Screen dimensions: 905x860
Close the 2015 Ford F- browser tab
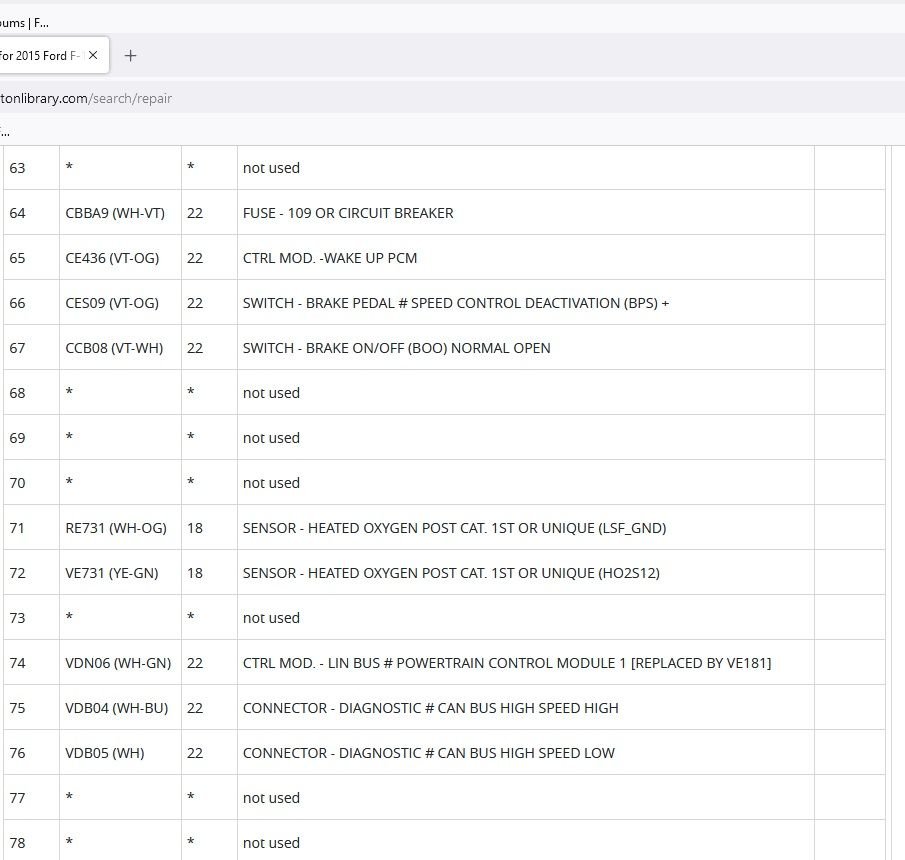(93, 55)
